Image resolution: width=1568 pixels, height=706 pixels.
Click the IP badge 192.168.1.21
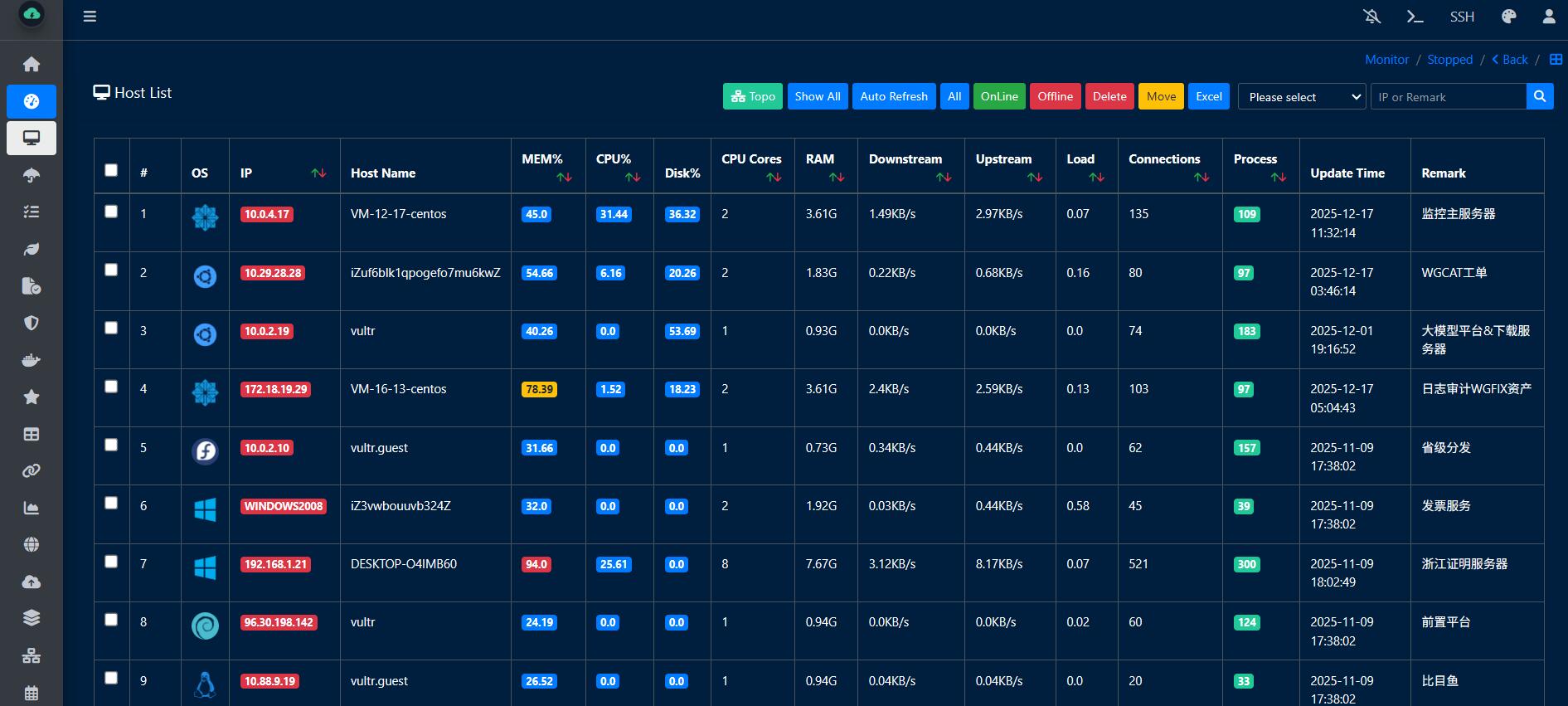275,564
